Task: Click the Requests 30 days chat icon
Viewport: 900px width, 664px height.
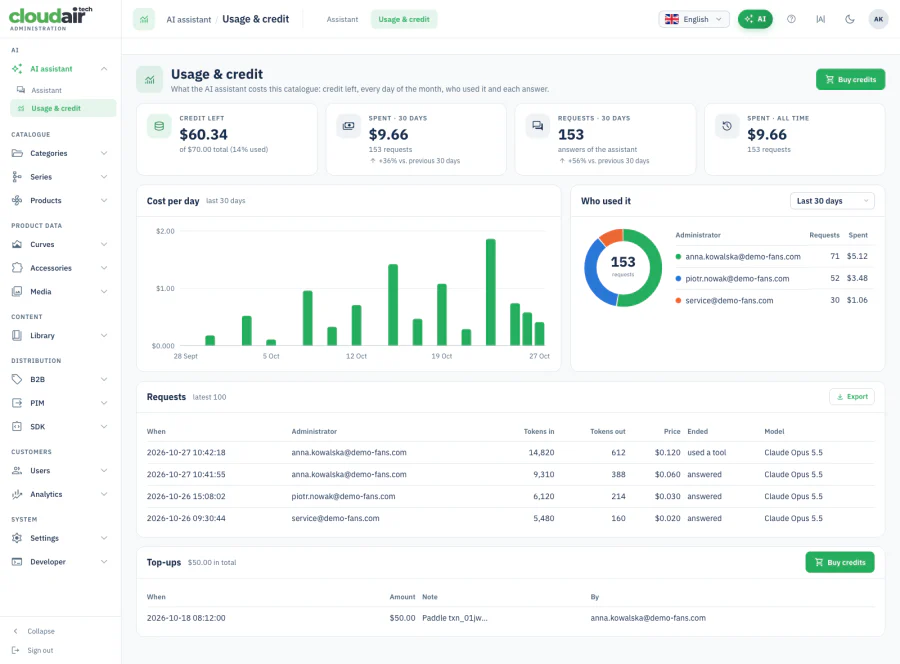Action: (537, 126)
